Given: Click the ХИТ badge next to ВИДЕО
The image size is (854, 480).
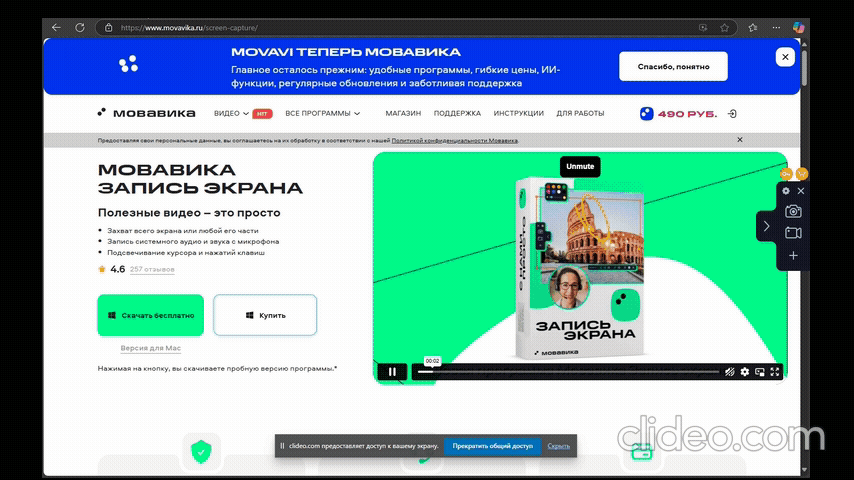Looking at the screenshot, I should coord(262,113).
